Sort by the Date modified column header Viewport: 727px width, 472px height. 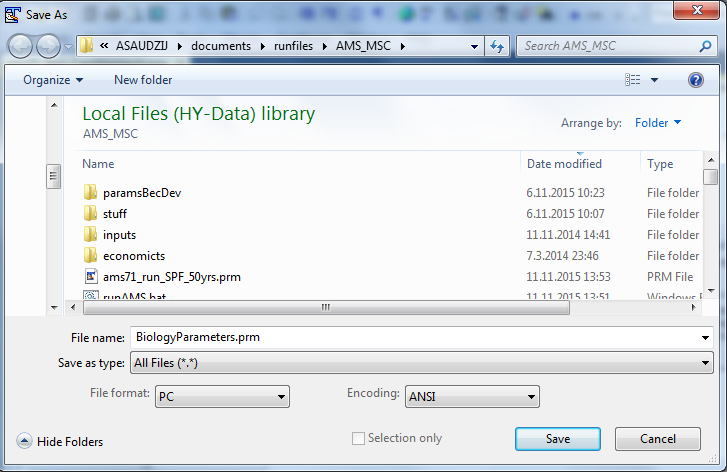[564, 163]
